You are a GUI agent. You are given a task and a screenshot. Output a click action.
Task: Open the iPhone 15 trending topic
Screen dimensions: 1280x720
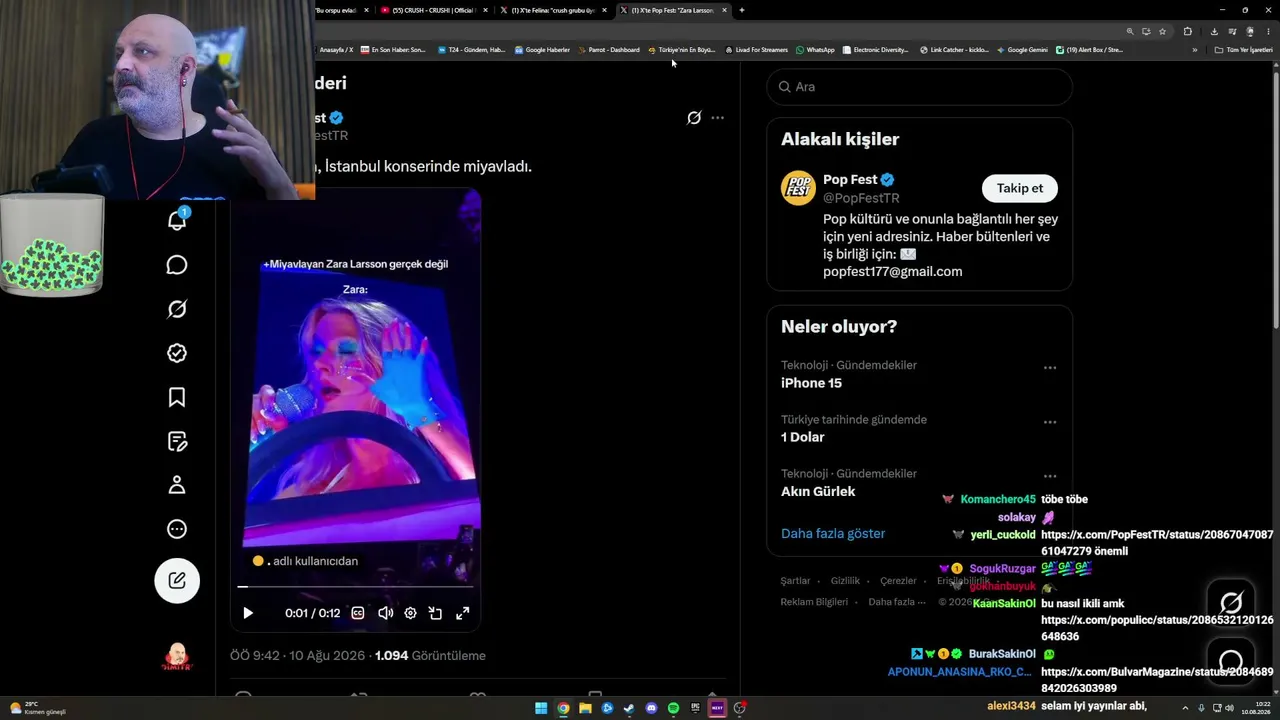[x=811, y=383]
